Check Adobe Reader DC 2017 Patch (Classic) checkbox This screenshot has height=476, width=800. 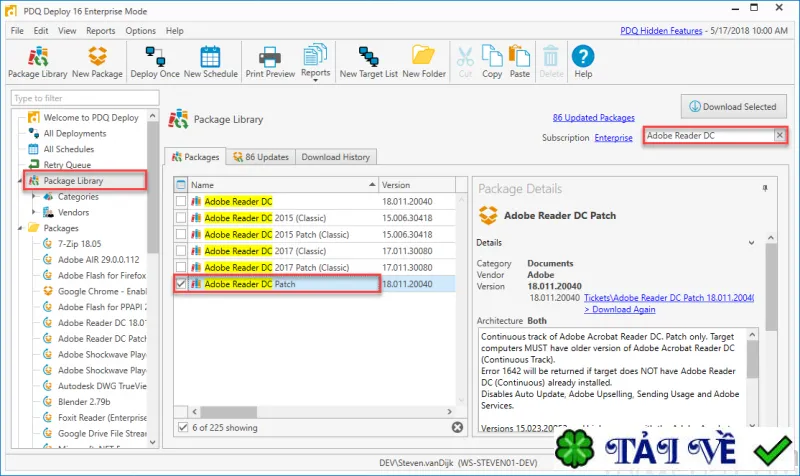click(x=181, y=267)
